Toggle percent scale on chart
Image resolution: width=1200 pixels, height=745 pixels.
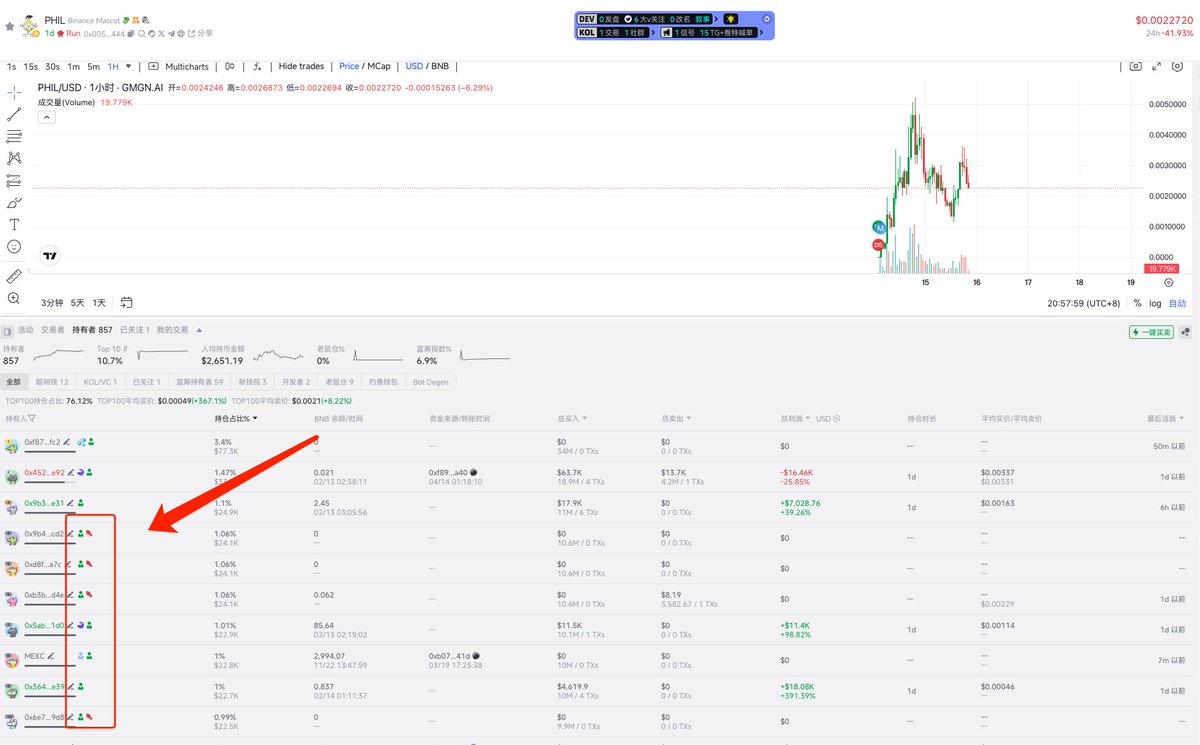point(1137,303)
